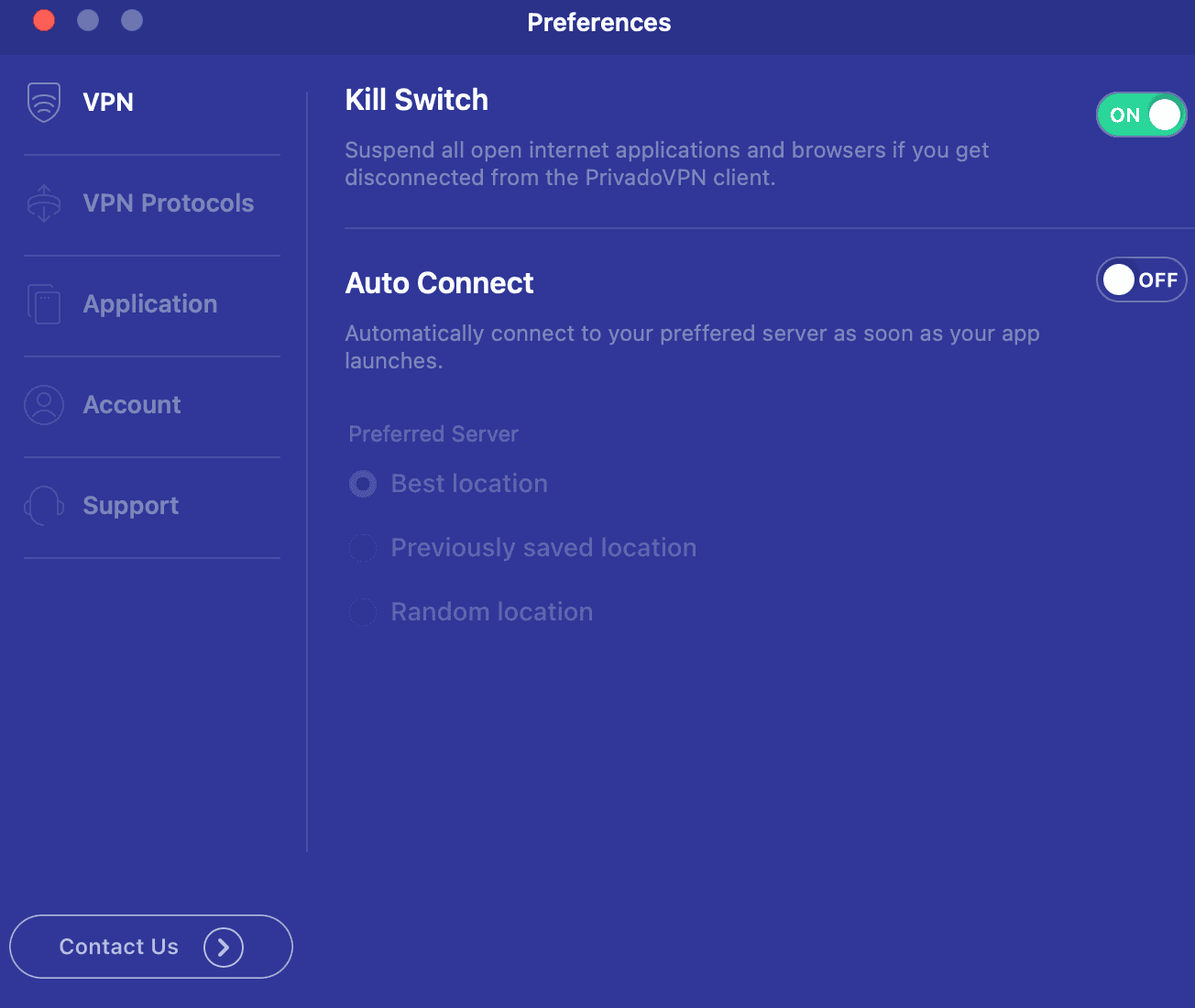Select Best location radio button

(x=363, y=484)
